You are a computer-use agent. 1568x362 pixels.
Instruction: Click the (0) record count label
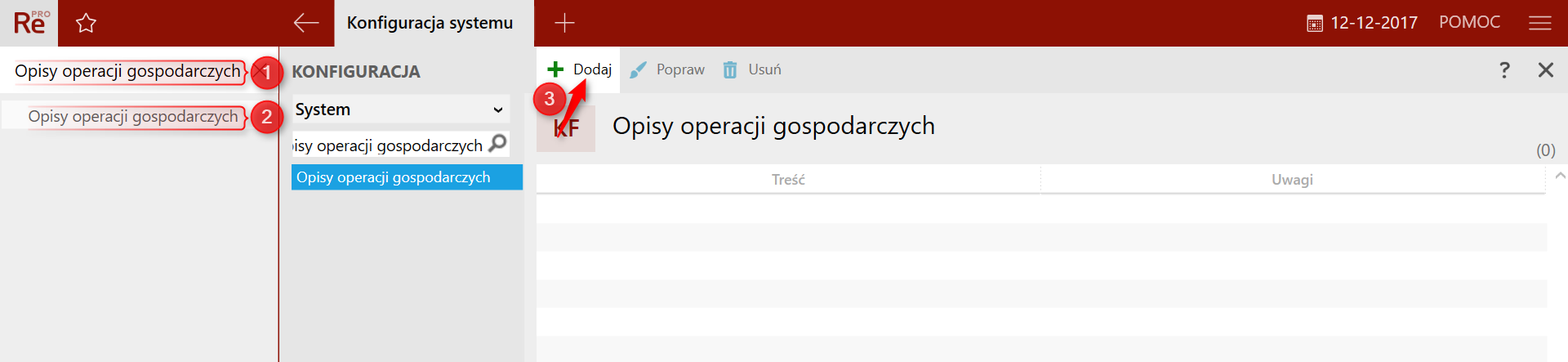1545,150
